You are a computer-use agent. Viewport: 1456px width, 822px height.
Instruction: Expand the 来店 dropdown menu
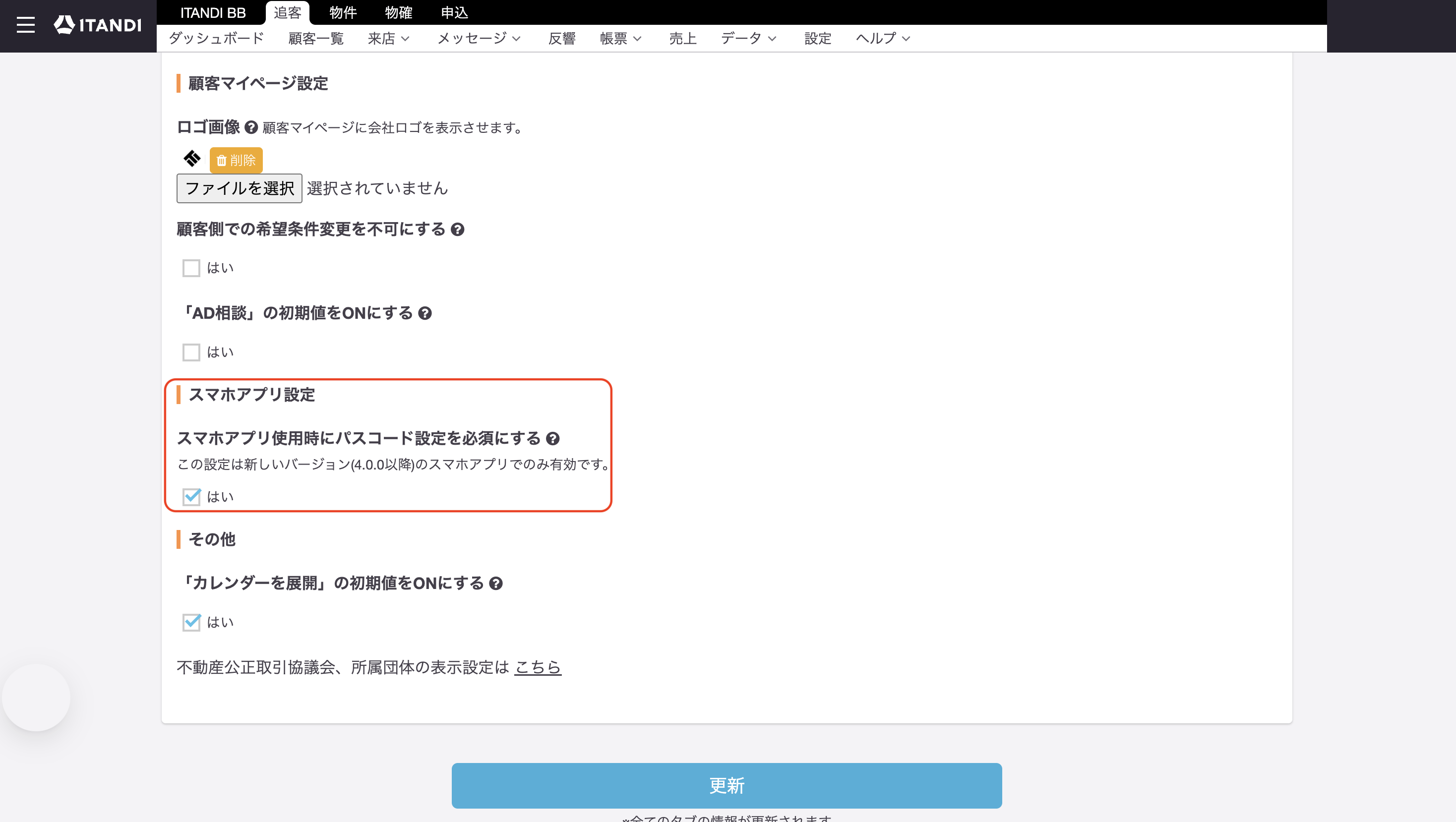coord(388,38)
